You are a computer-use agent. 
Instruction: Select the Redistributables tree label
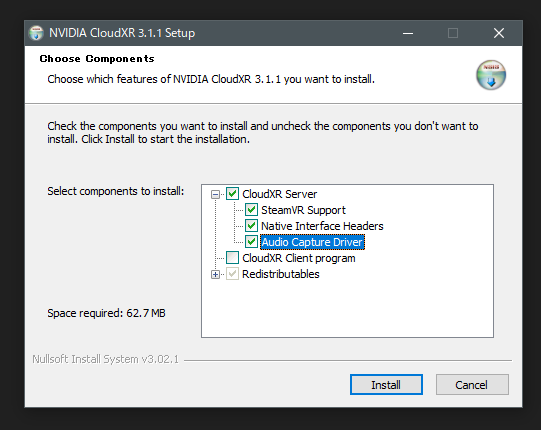tap(281, 274)
